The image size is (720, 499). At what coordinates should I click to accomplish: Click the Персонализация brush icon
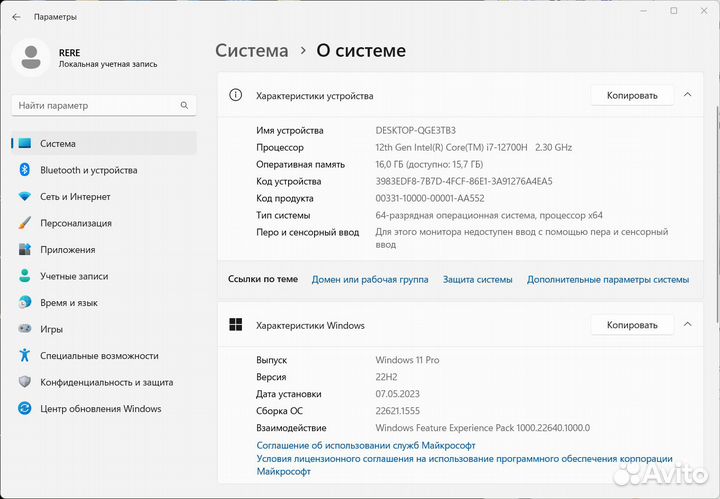[x=25, y=223]
